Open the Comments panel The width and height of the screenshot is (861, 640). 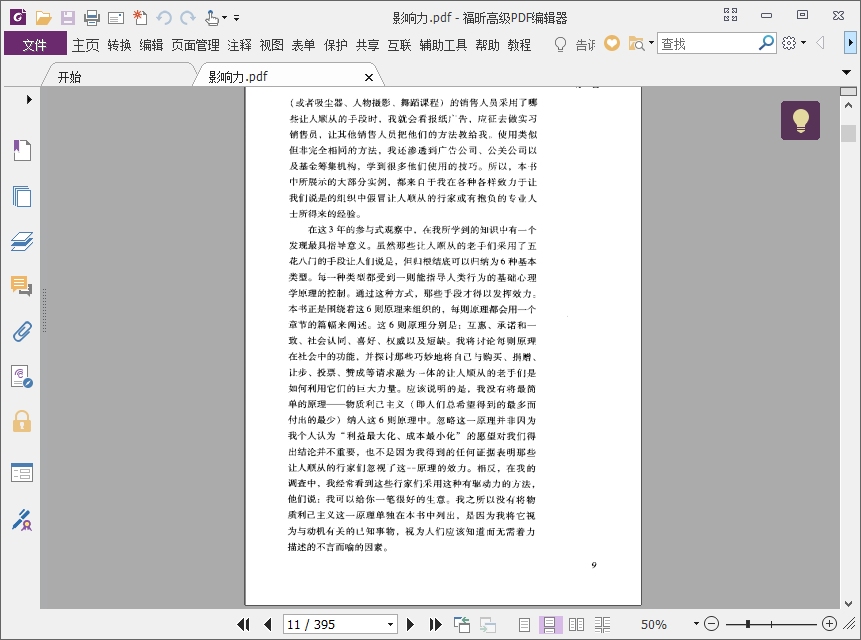tap(22, 286)
